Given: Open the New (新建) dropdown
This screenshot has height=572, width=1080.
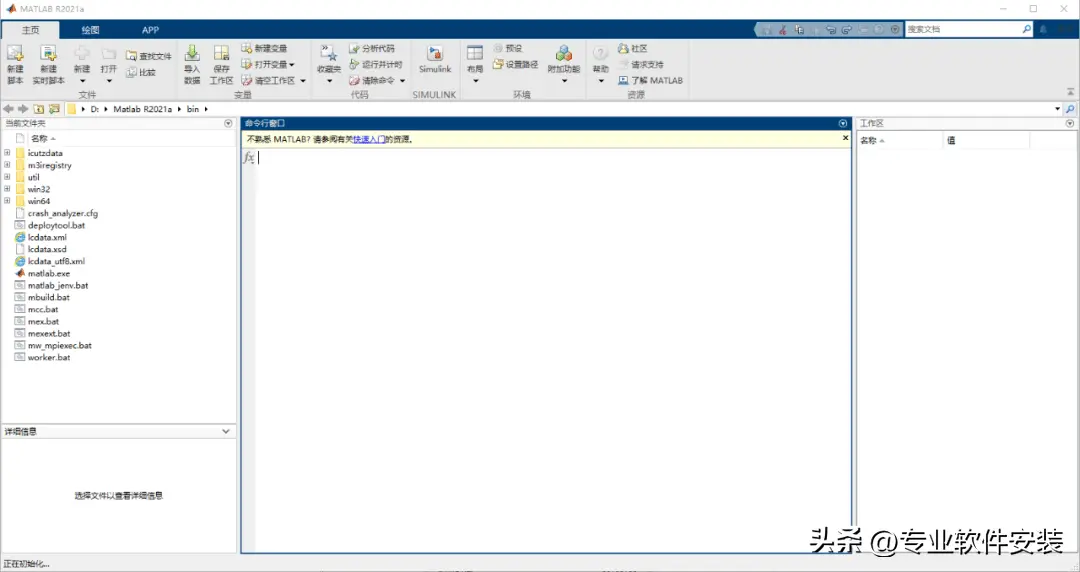Looking at the screenshot, I should pyautogui.click(x=82, y=81).
